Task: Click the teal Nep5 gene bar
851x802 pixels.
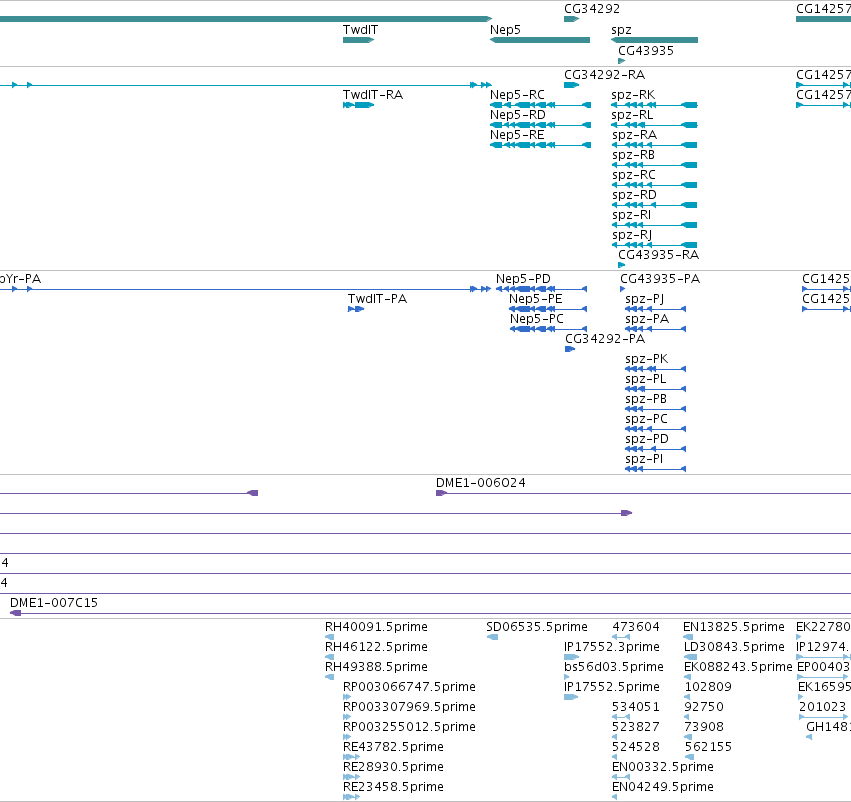Action: pyautogui.click(x=540, y=40)
